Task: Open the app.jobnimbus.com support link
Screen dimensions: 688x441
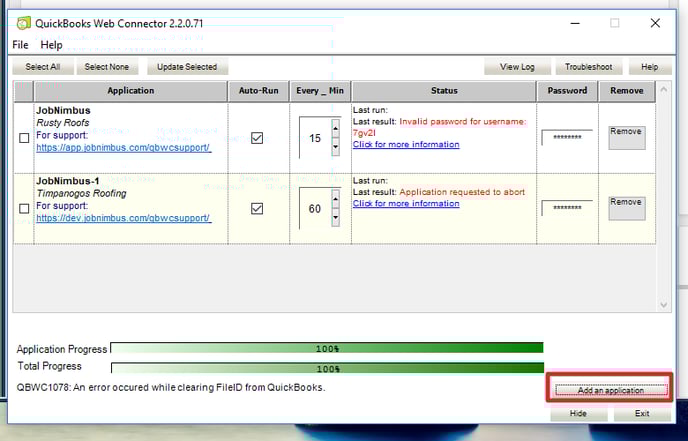Action: point(124,148)
